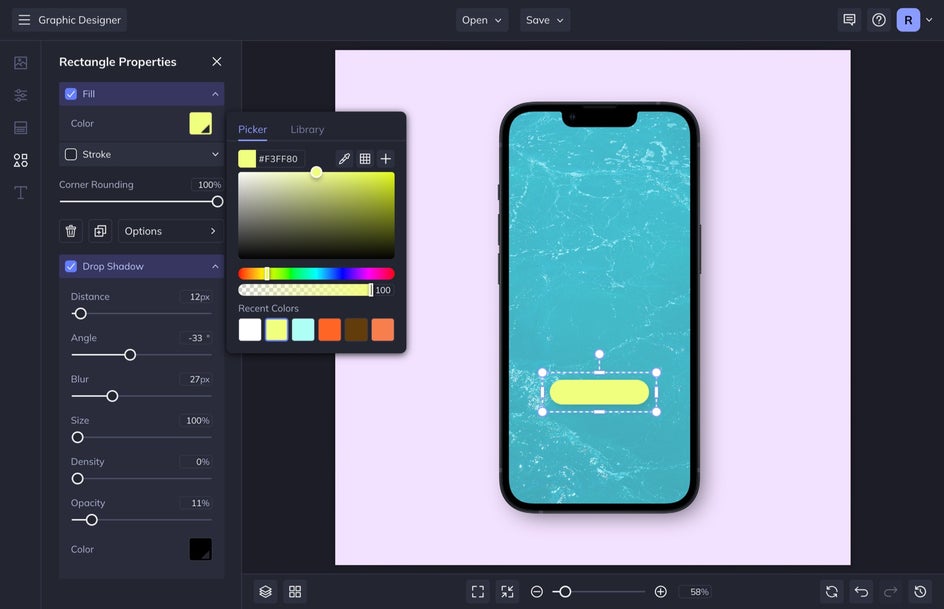Select the coral orange recent color
The width and height of the screenshot is (944, 609).
382,330
